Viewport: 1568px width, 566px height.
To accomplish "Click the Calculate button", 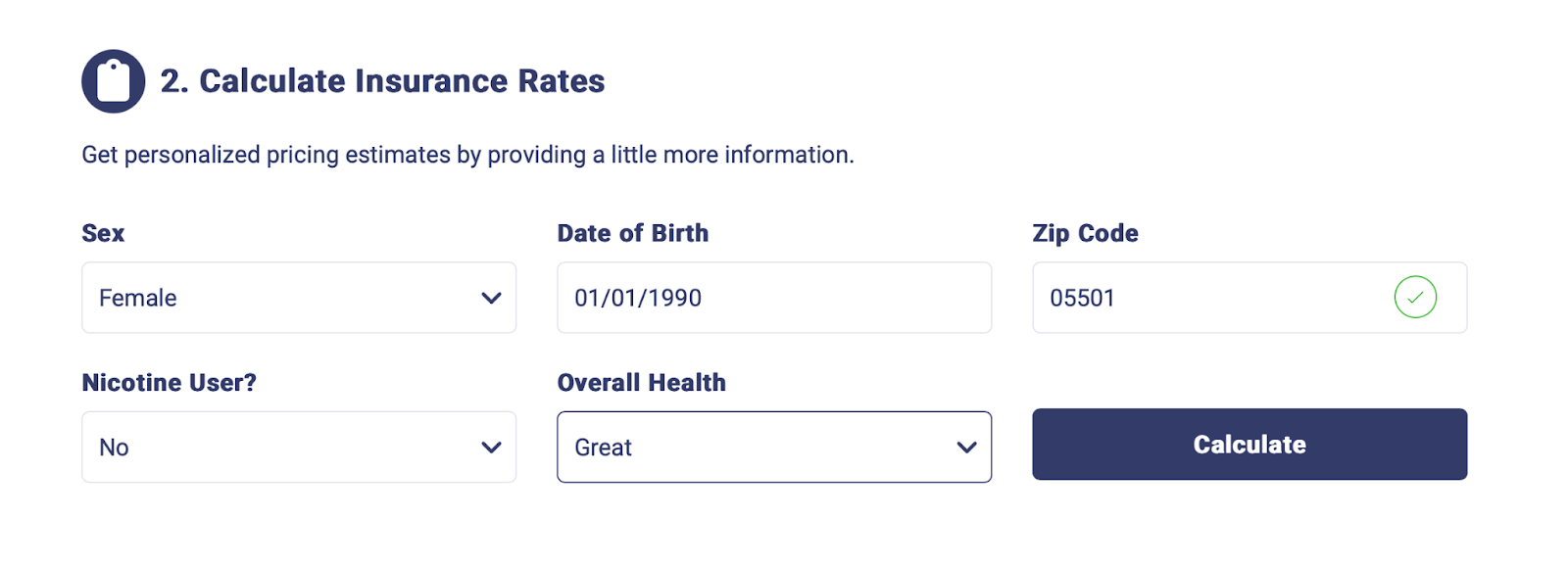I will [x=1249, y=445].
